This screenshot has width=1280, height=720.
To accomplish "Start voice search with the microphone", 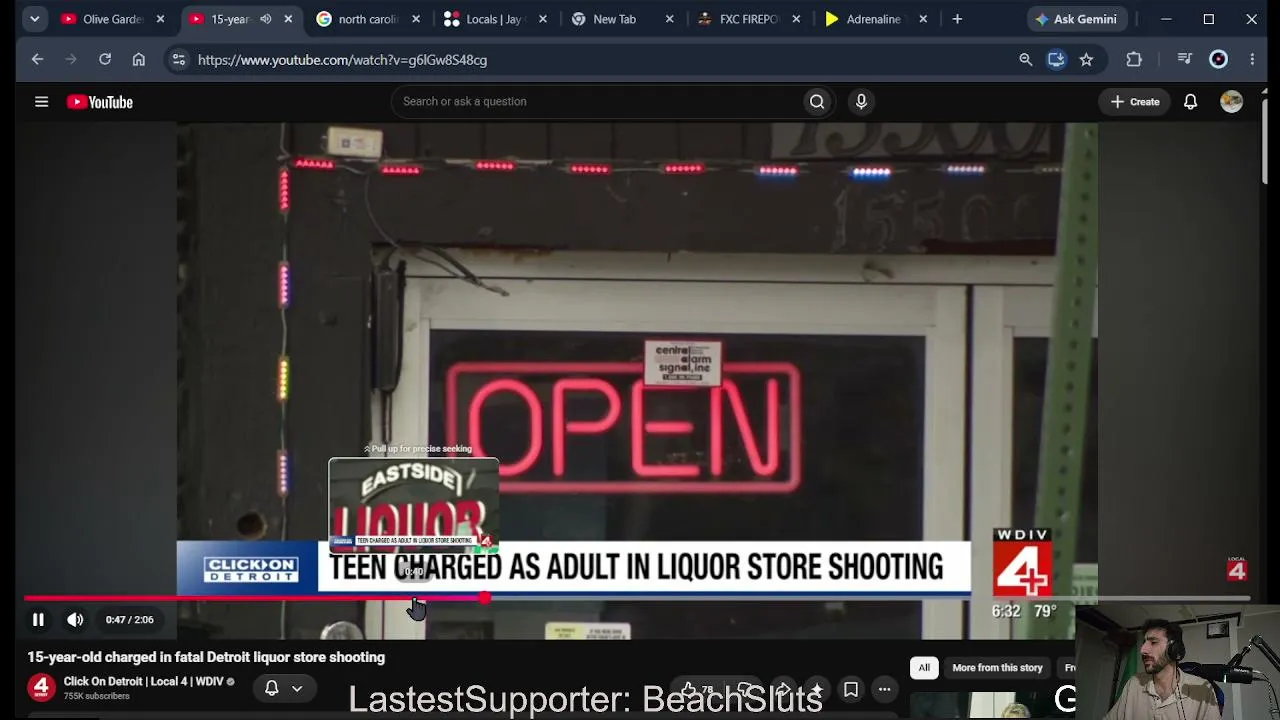I will click(x=861, y=101).
